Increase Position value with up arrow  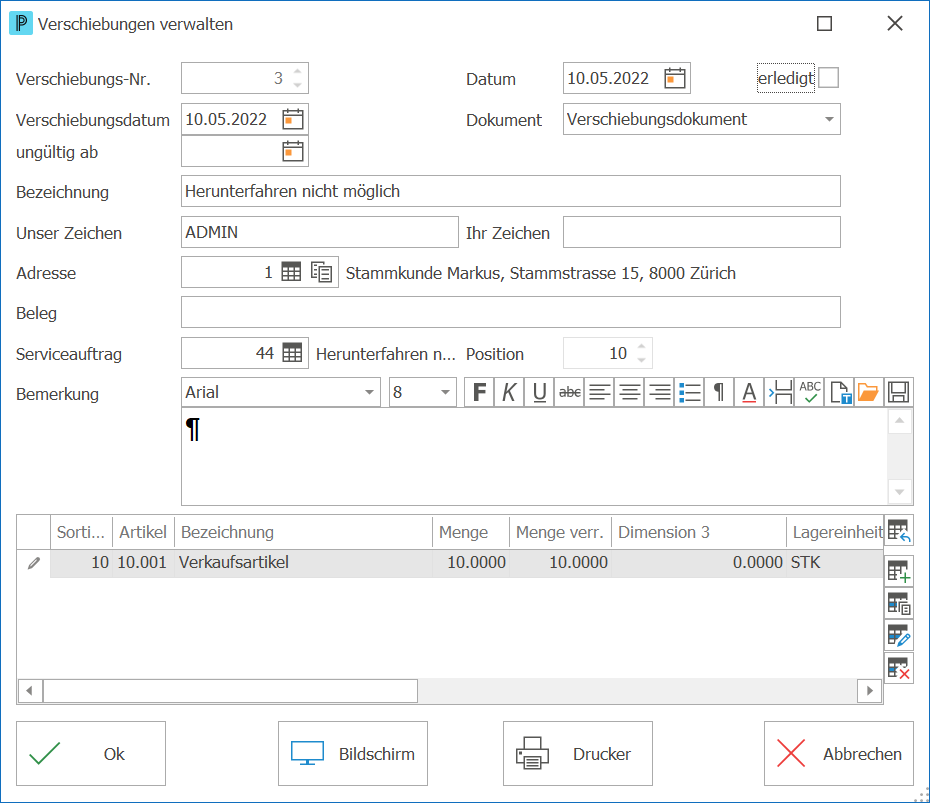(x=642, y=346)
